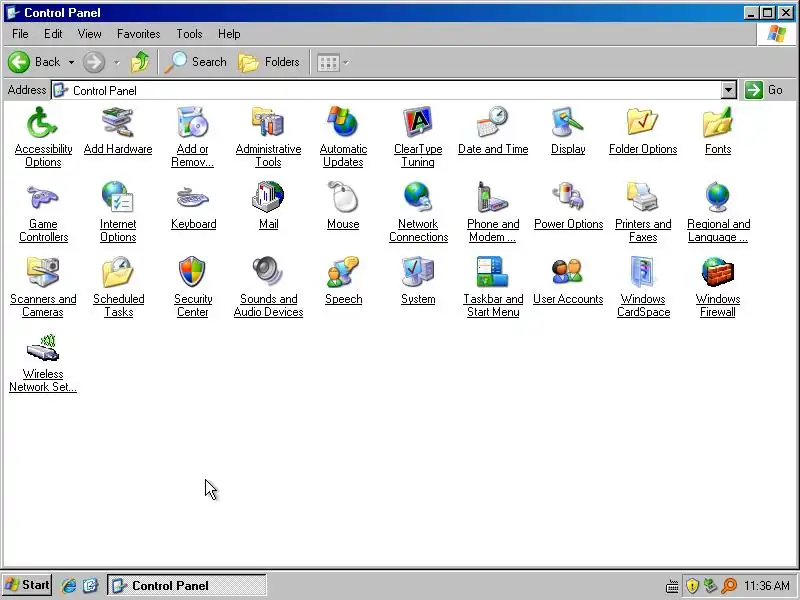Expand the Address bar dropdown

pos(729,90)
